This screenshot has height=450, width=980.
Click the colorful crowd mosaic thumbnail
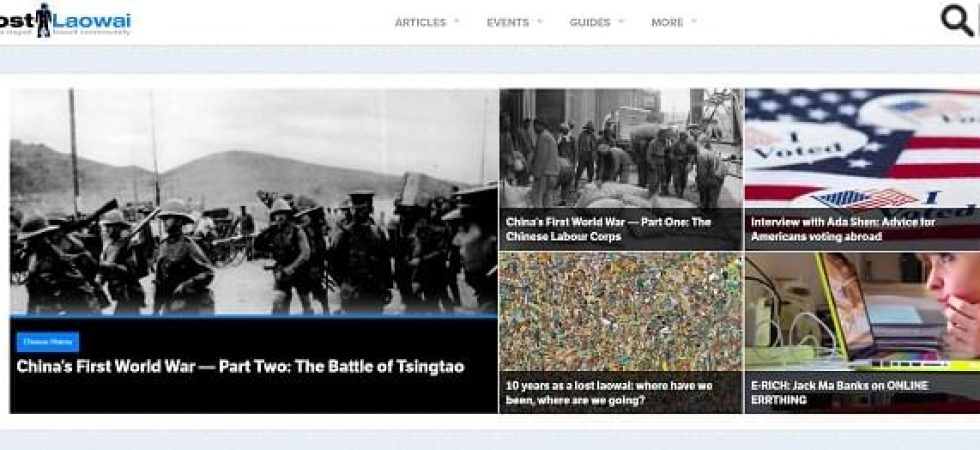(621, 312)
